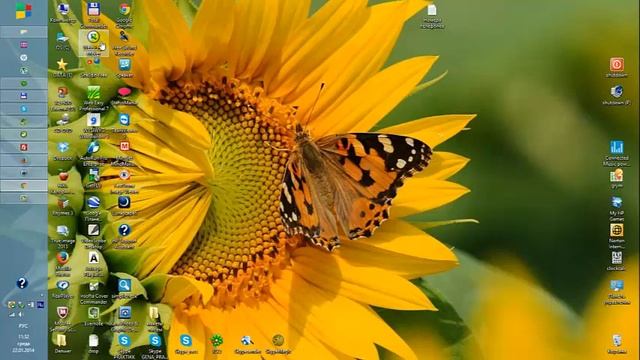640x360 pixels.
Task: Open the clocktab desktop shortcut
Action: [616, 261]
